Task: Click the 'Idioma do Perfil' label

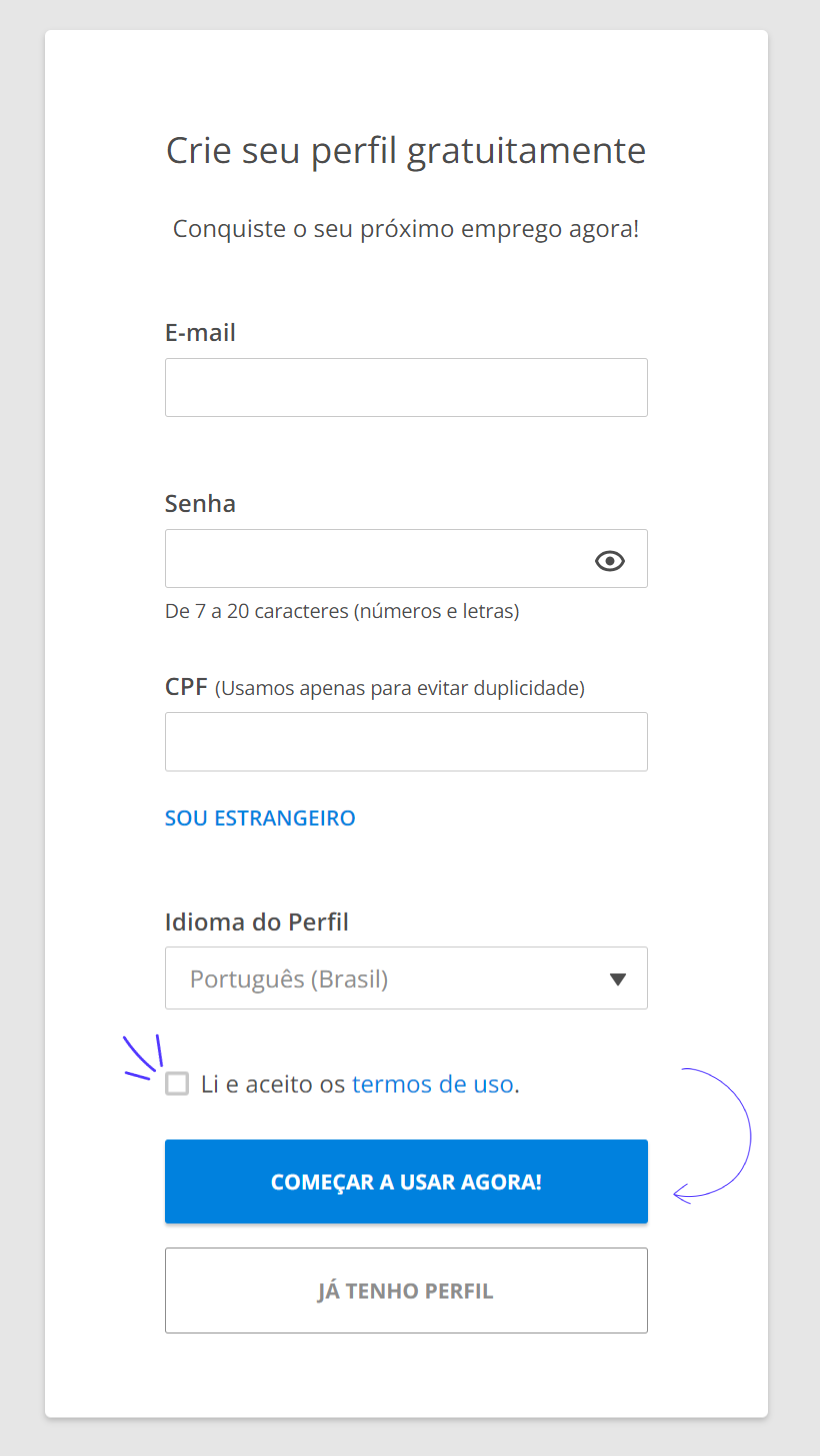Action: [257, 921]
